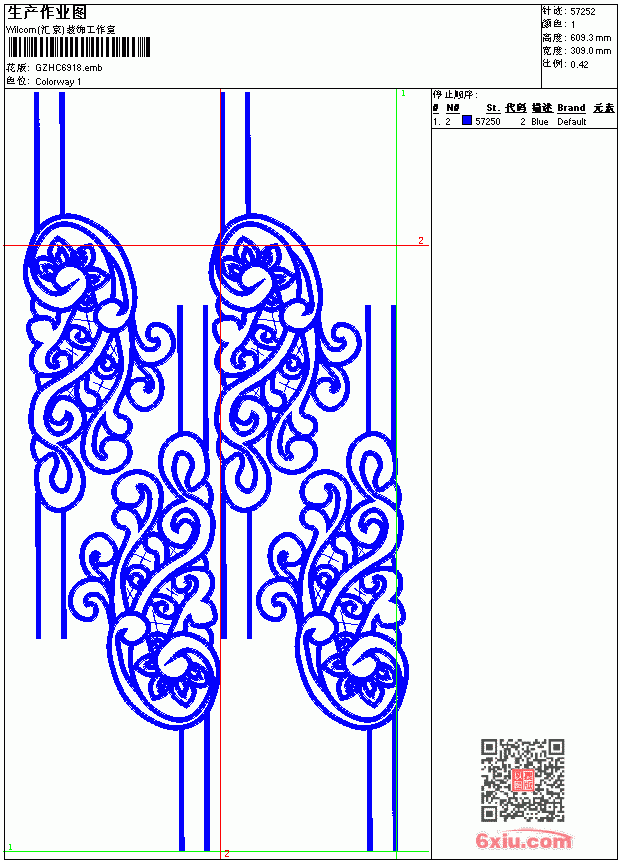Select the Default brand cell
Image resolution: width=620 pixels, height=860 pixels.
(572, 122)
